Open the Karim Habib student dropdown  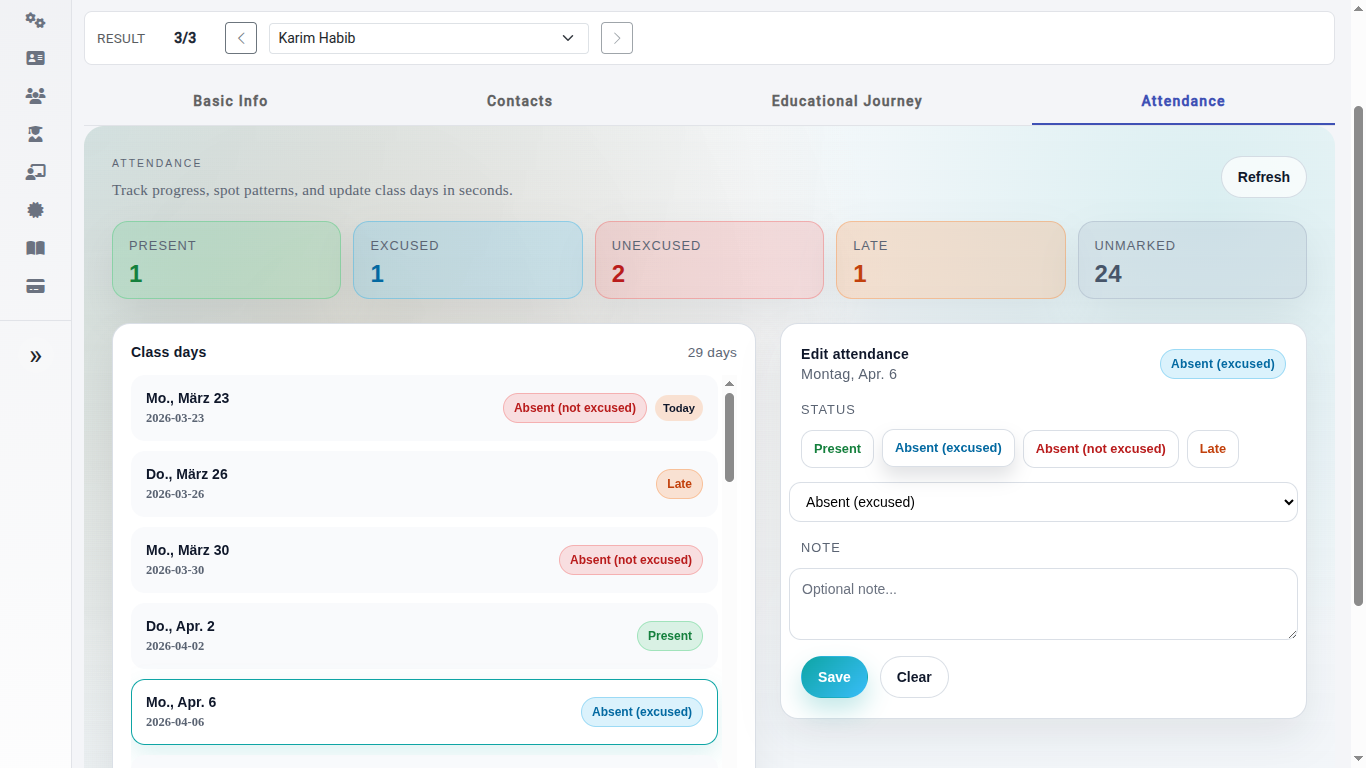(x=428, y=38)
